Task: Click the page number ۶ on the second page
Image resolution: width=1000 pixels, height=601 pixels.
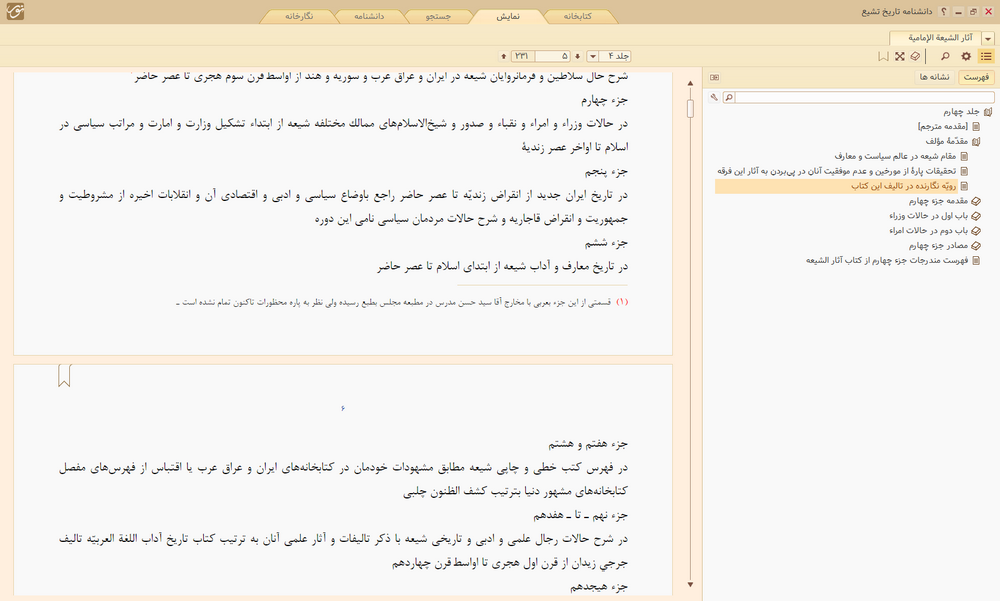Action: pos(343,408)
